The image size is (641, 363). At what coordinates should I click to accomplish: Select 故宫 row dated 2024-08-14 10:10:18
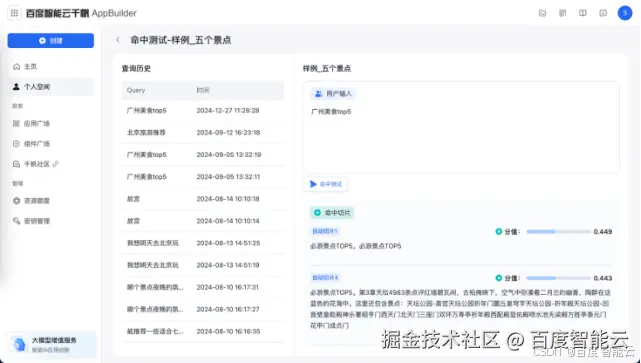coord(203,199)
